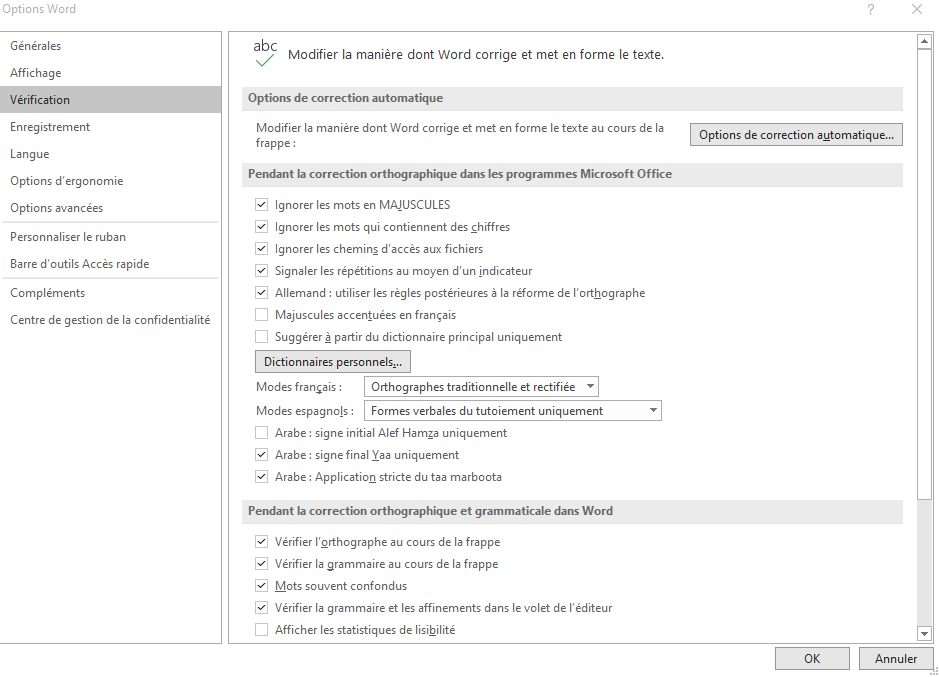Click the scrollbar up arrow
Viewport: 939px width, 677px height.
point(924,41)
